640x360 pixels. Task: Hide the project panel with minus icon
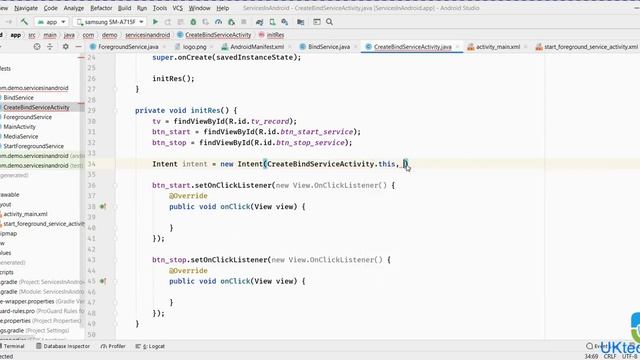(x=78, y=47)
